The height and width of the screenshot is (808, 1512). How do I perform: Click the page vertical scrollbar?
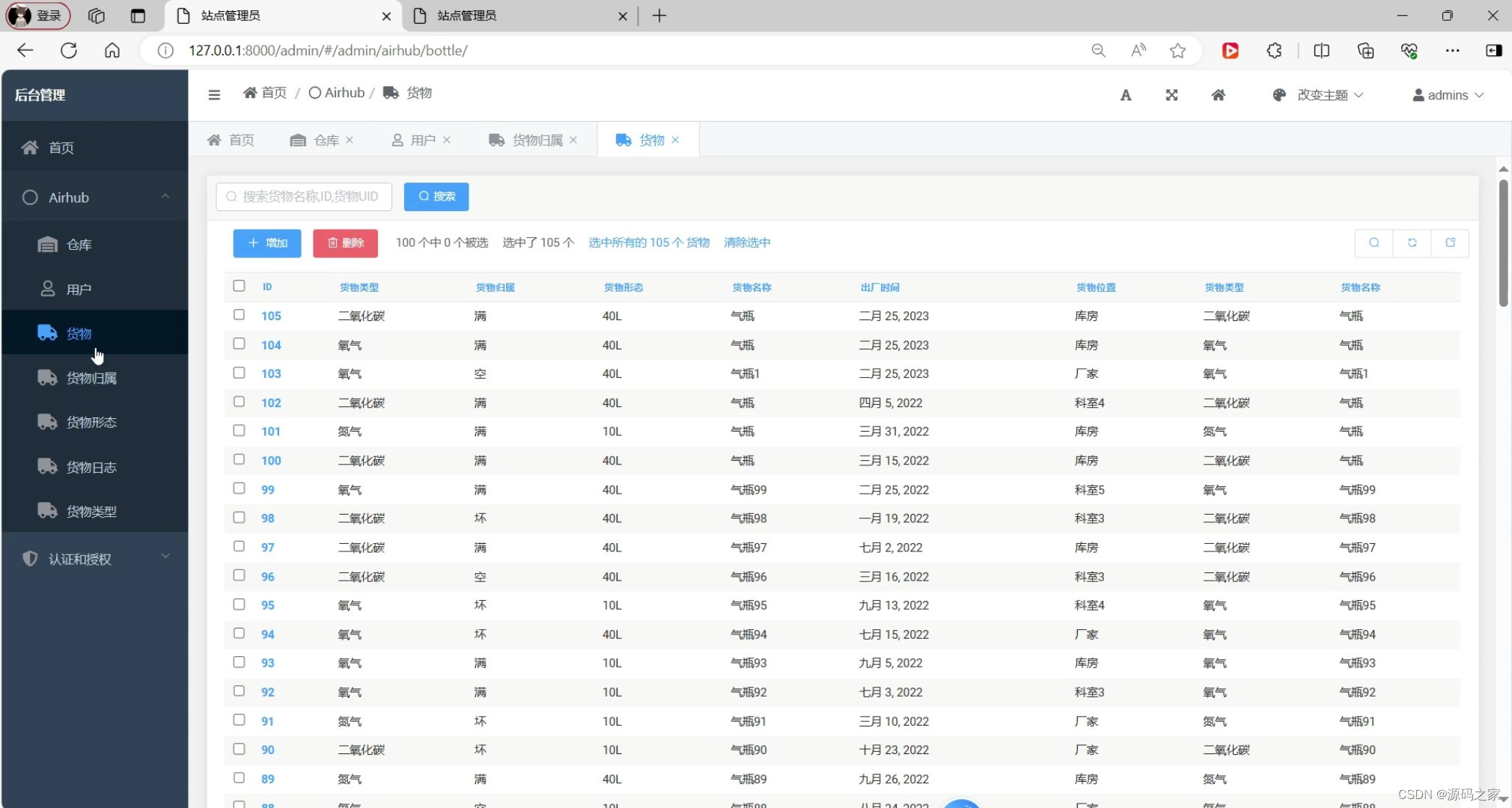1503,243
